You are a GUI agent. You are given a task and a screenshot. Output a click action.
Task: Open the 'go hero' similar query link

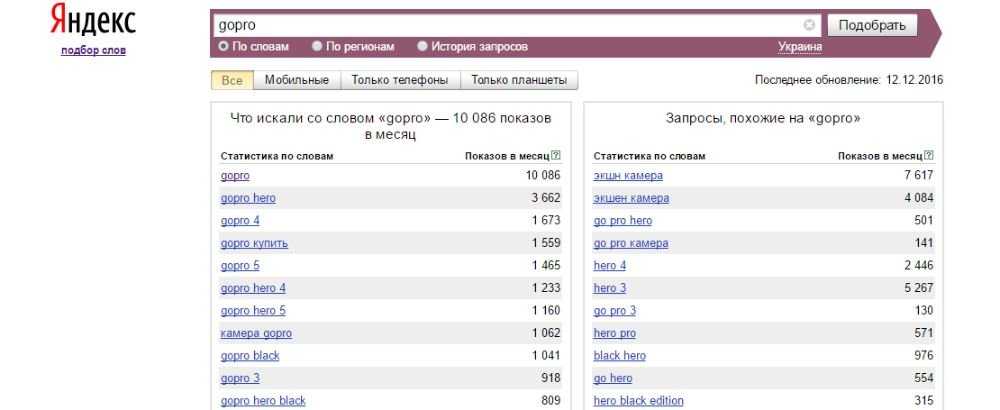[613, 378]
